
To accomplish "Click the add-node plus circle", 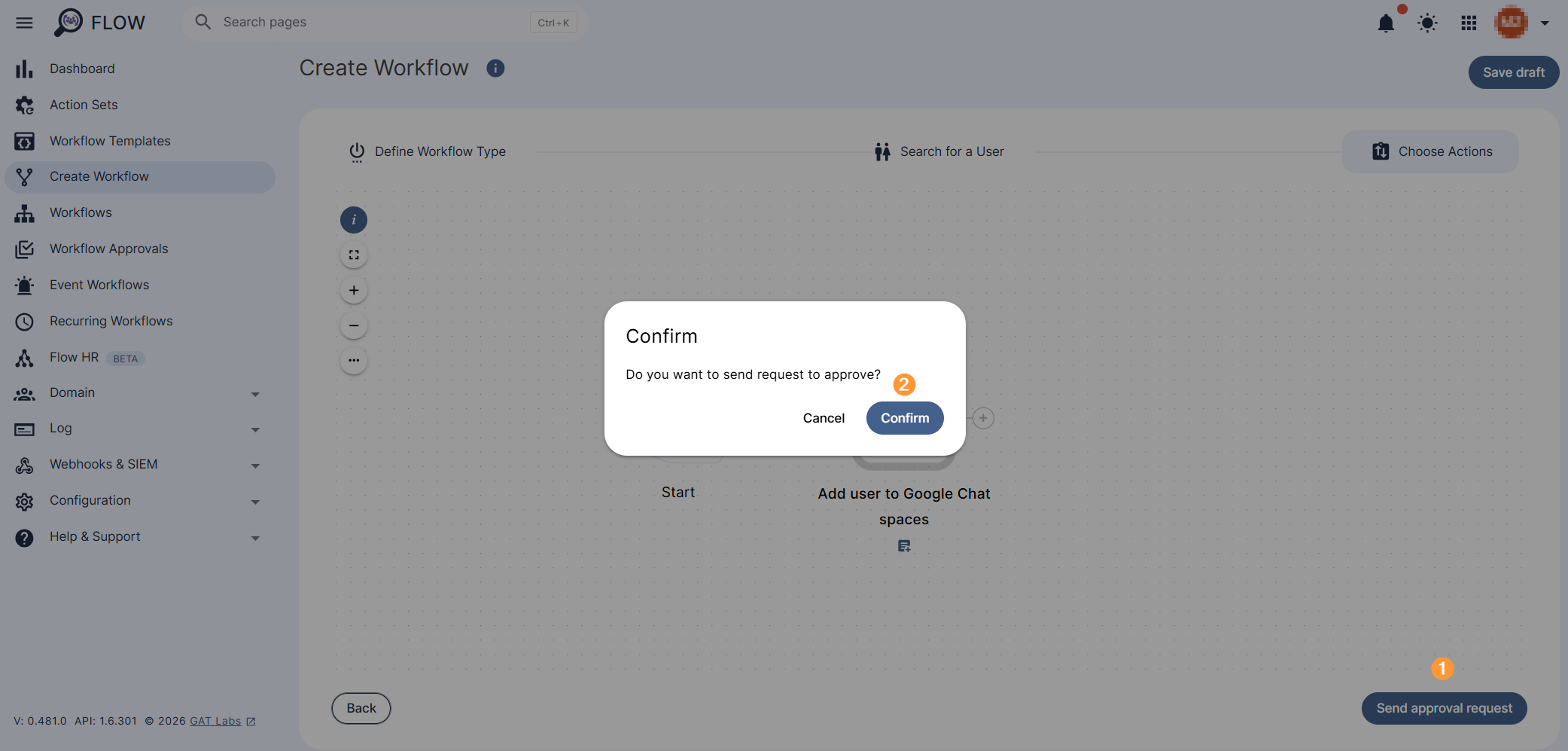I will pos(983,418).
